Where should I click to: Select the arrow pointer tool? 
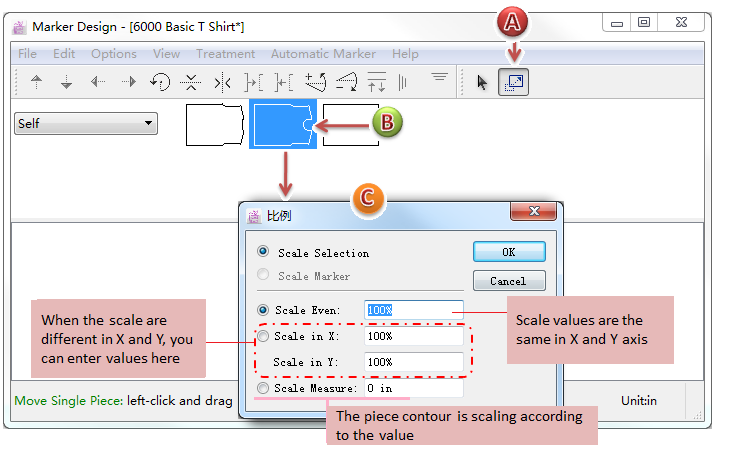[483, 83]
